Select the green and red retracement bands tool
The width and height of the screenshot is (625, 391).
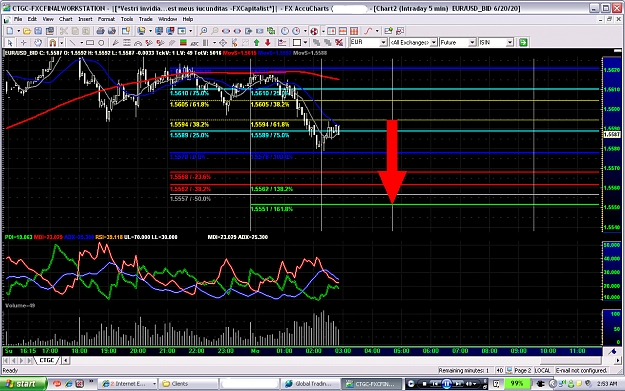(183, 42)
